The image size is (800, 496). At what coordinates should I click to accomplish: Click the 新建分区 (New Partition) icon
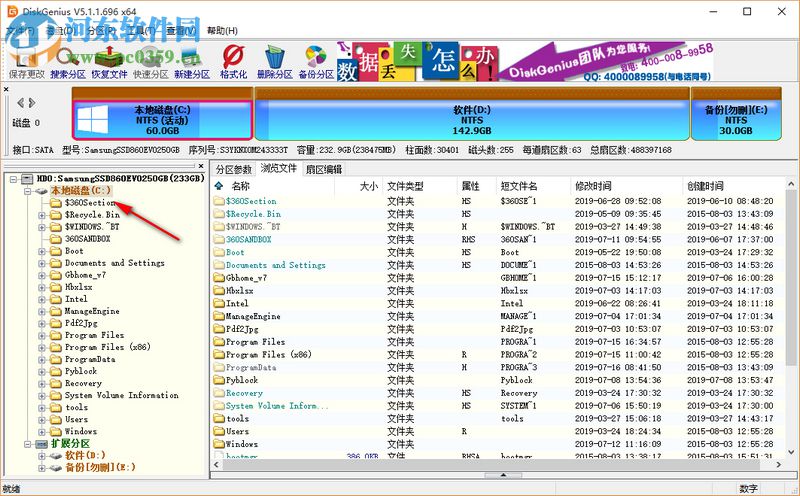(192, 62)
